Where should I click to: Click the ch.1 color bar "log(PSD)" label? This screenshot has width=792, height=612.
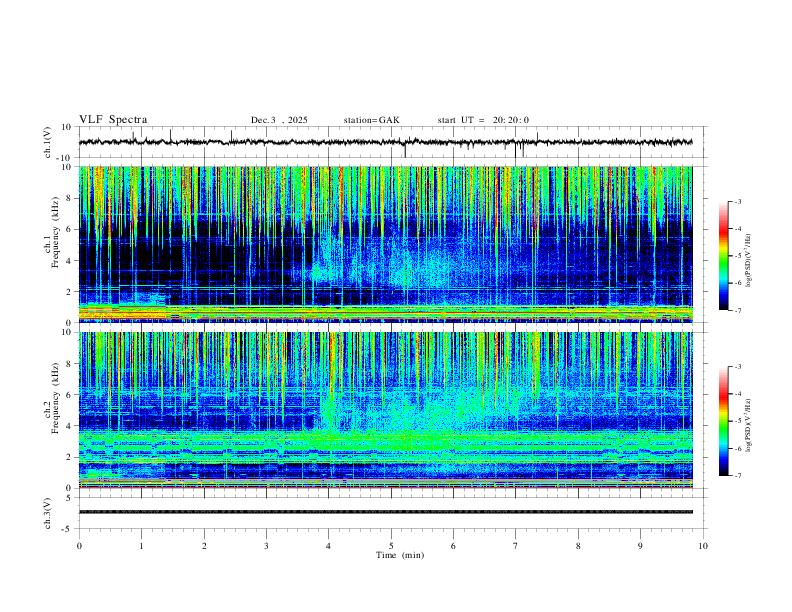(x=749, y=261)
